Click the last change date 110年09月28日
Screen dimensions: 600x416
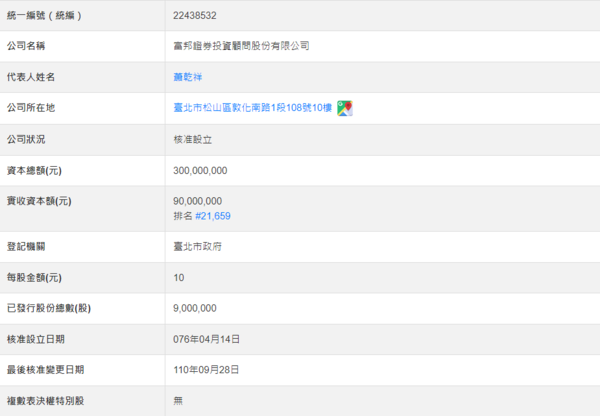(206, 370)
